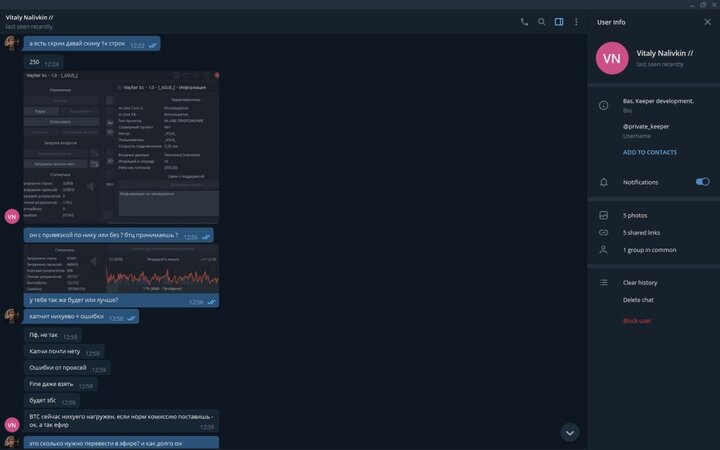The height and width of the screenshot is (450, 720).
Task: Close the User Info panel
Action: pyautogui.click(x=707, y=21)
